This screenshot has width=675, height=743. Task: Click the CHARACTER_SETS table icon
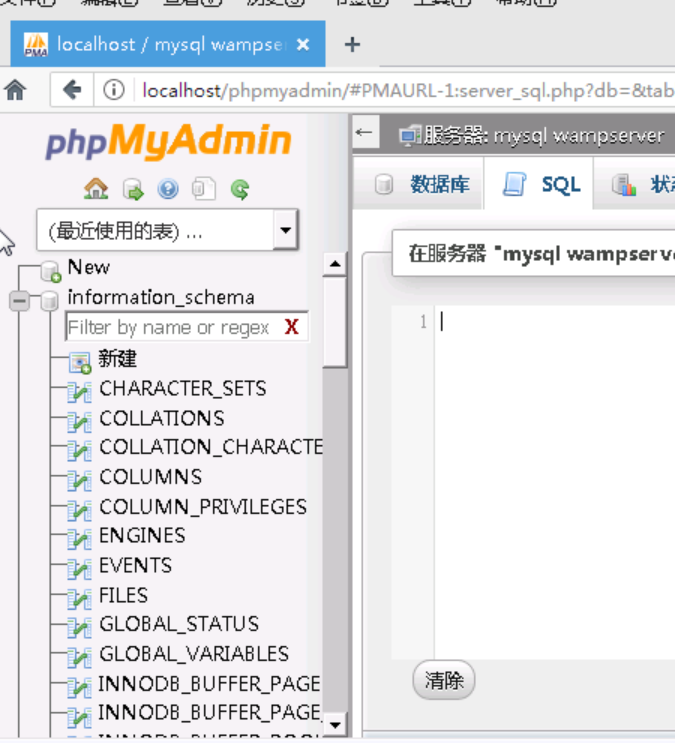(x=79, y=392)
